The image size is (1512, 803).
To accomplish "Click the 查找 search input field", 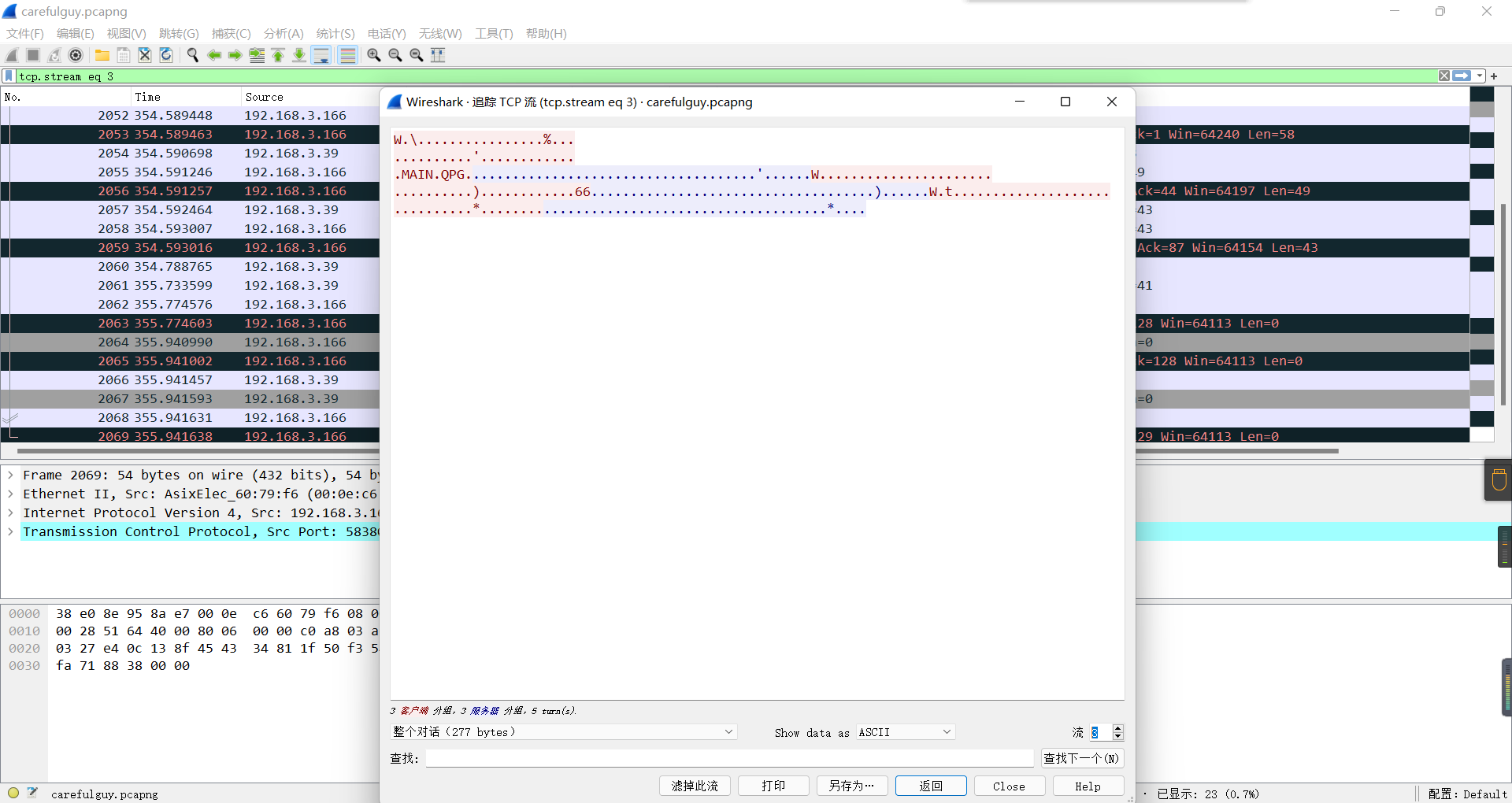I will click(729, 758).
